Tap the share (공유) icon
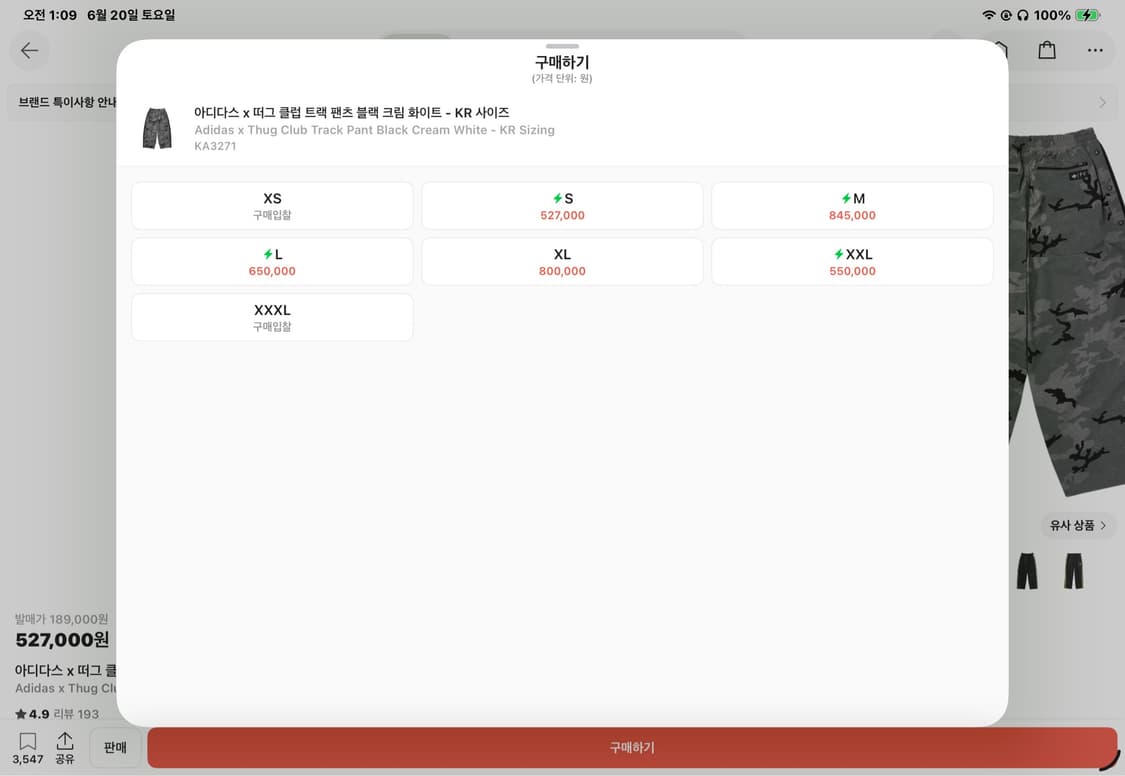Image resolution: width=1125 pixels, height=776 pixels. (65, 748)
